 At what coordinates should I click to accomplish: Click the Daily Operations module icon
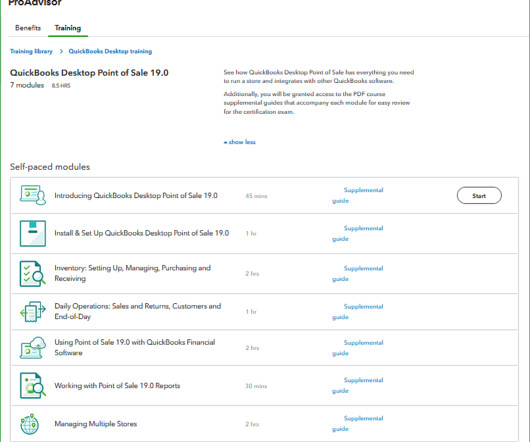[x=33, y=311]
